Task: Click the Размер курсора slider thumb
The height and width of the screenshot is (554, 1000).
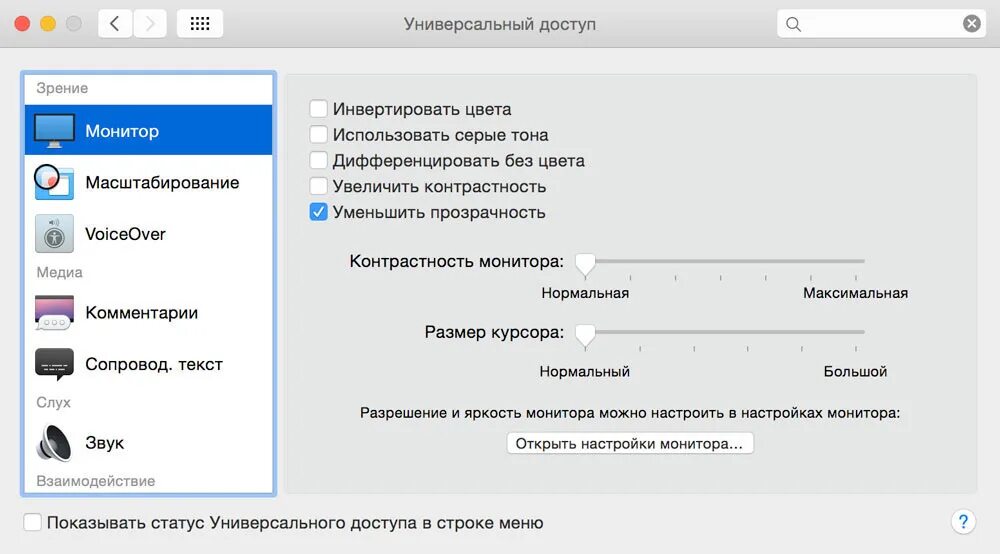Action: tap(585, 334)
